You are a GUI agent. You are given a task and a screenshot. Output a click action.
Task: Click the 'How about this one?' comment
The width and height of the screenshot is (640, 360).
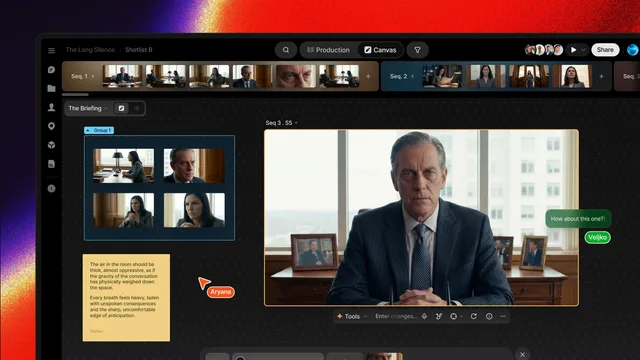pos(578,219)
